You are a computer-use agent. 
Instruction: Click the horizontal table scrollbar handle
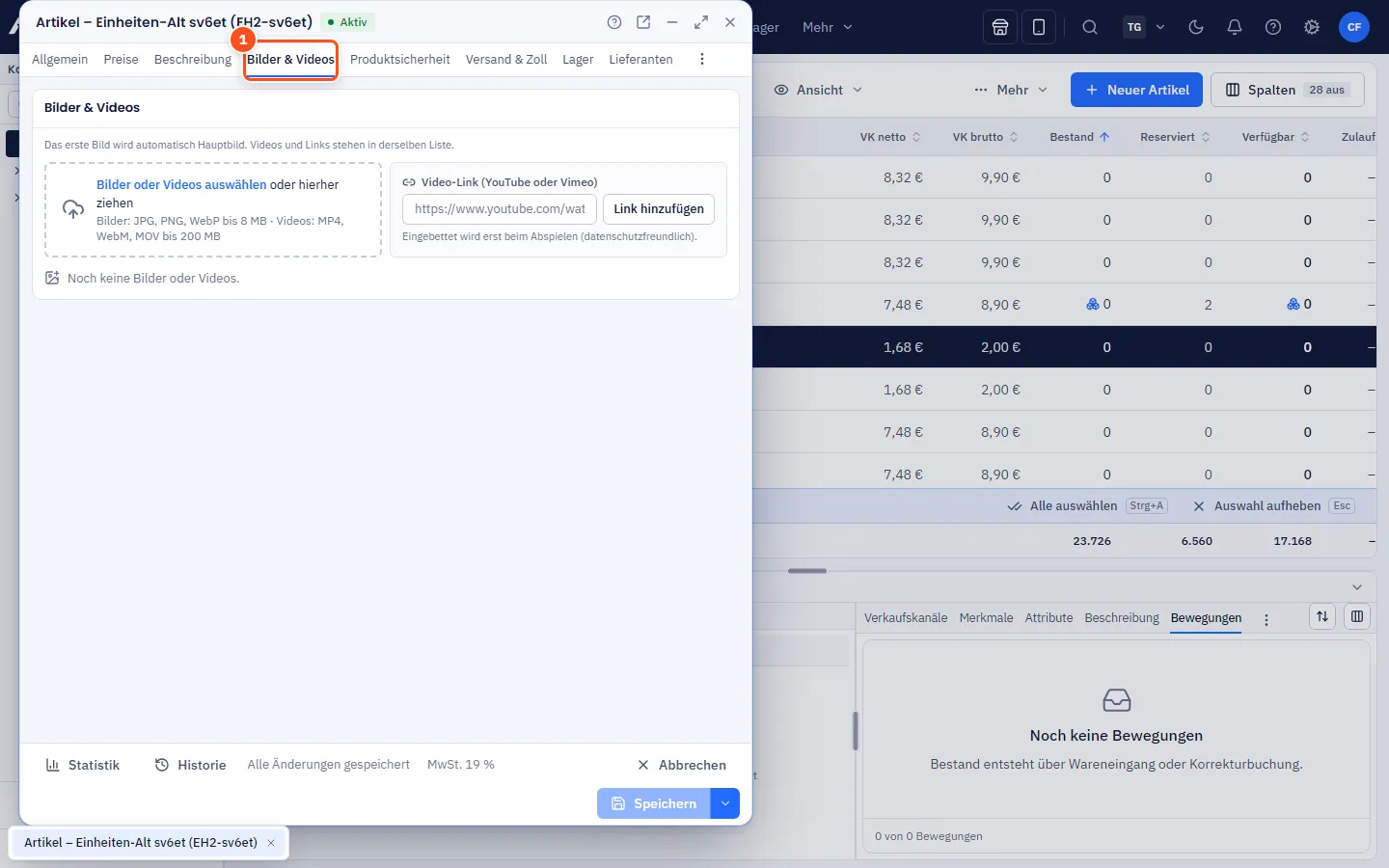807,571
